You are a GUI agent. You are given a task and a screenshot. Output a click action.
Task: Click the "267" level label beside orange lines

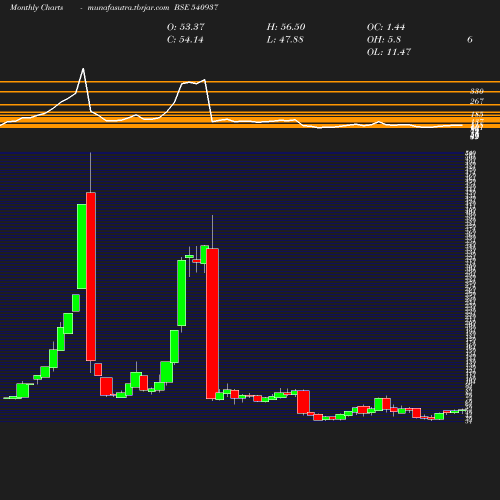pos(477,101)
